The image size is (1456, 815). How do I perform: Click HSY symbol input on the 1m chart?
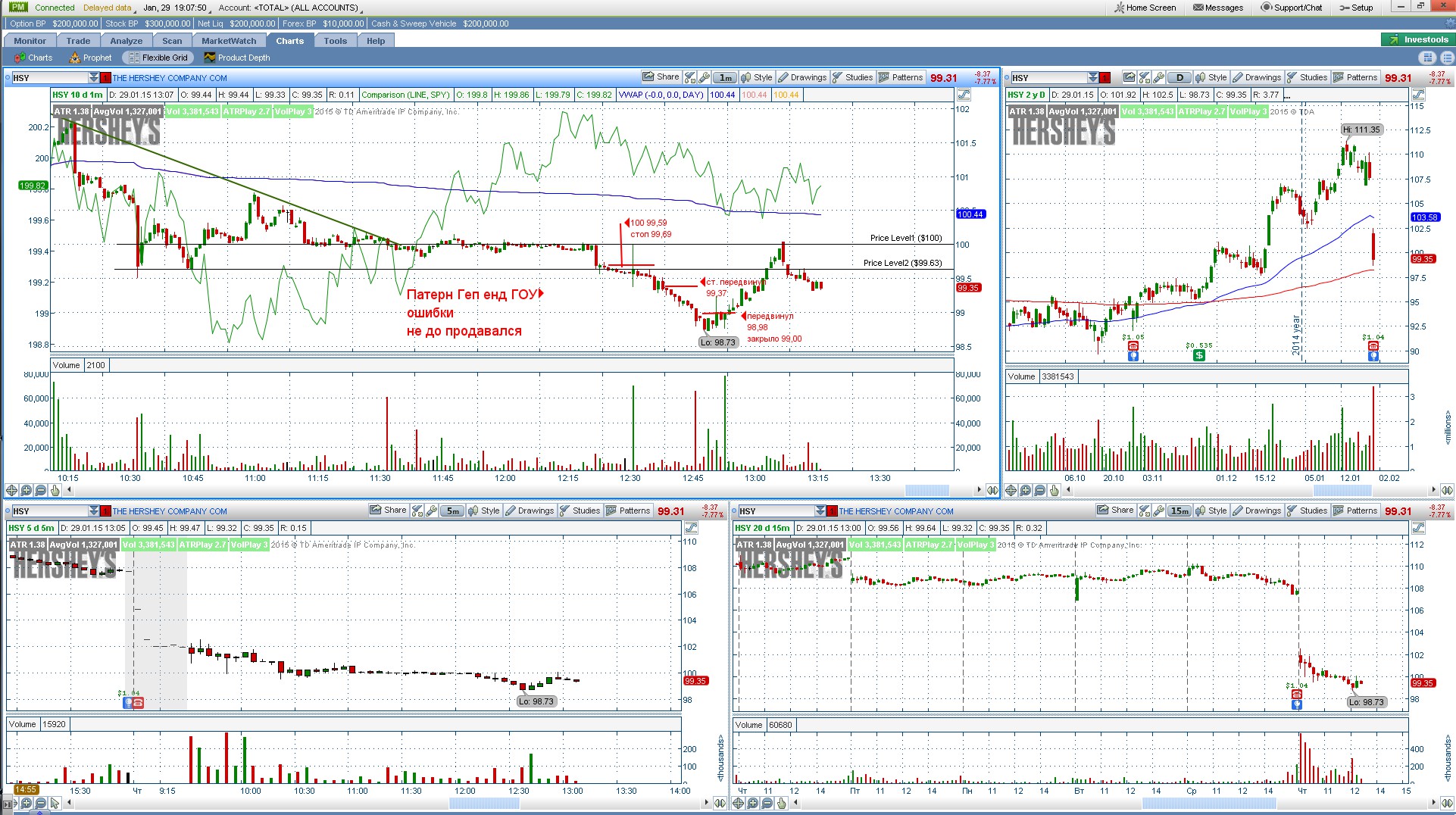point(49,77)
